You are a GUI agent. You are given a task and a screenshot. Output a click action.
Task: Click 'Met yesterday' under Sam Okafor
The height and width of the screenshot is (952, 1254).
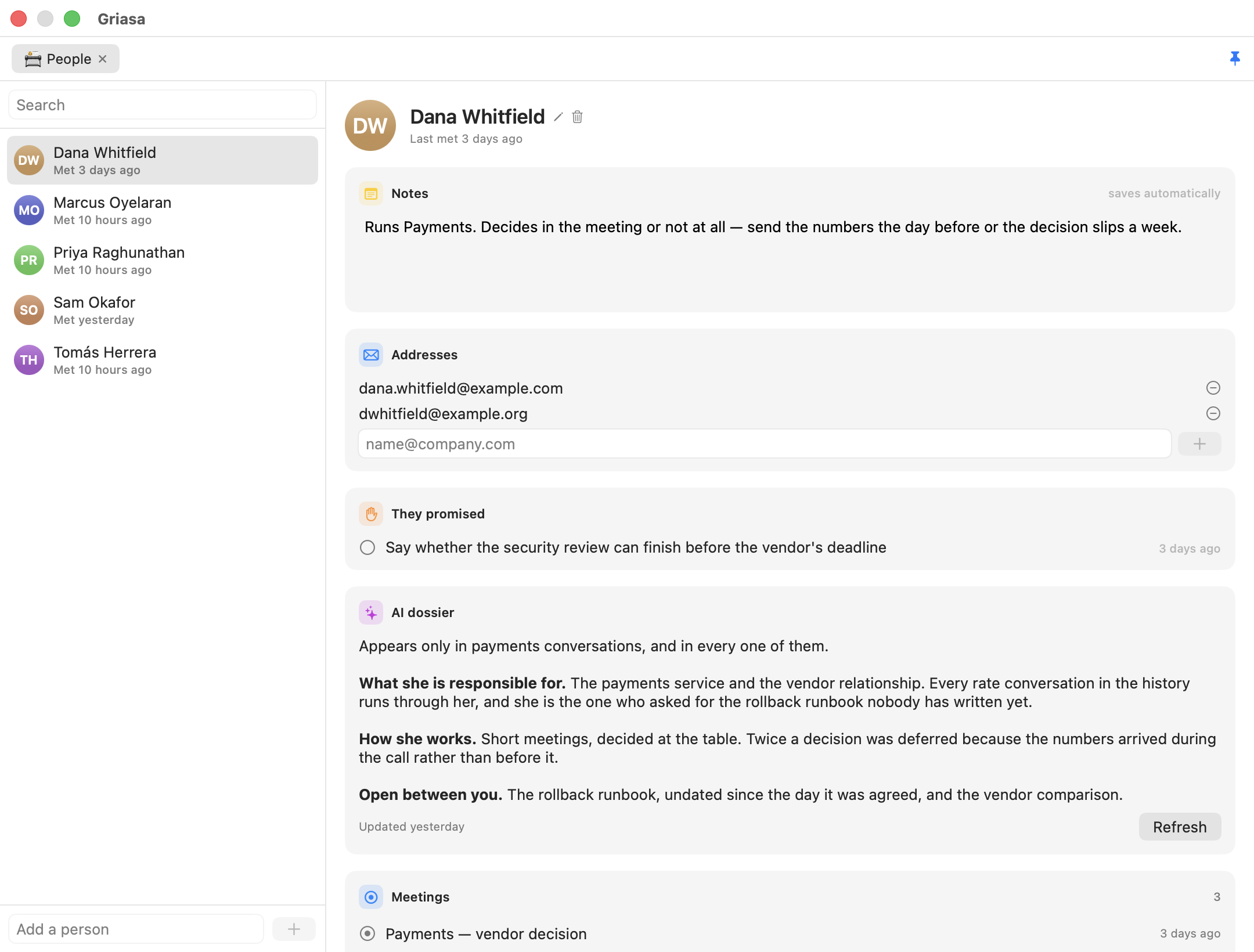pyautogui.click(x=94, y=320)
